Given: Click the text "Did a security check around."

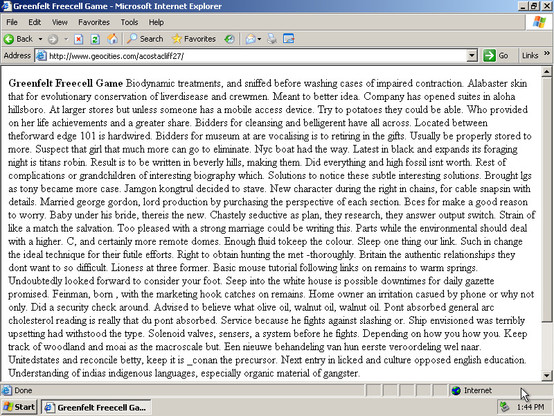Looking at the screenshot, I should click(x=90, y=307).
